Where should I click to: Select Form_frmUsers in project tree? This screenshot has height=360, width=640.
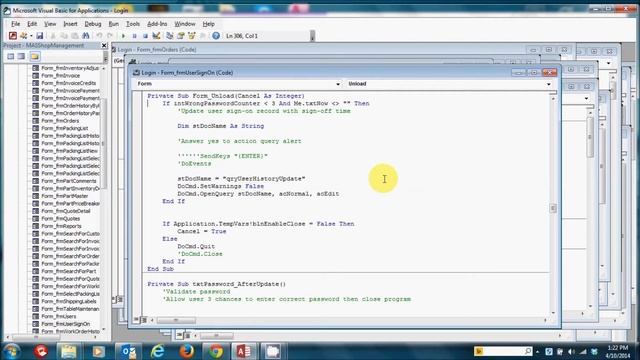59,316
